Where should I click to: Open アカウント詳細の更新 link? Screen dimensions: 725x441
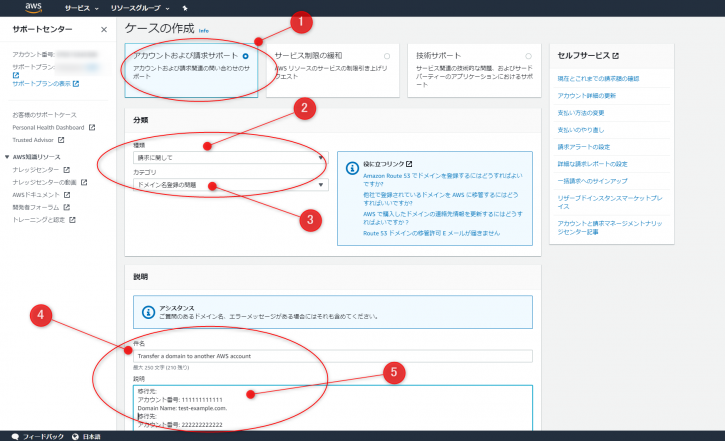(587, 96)
